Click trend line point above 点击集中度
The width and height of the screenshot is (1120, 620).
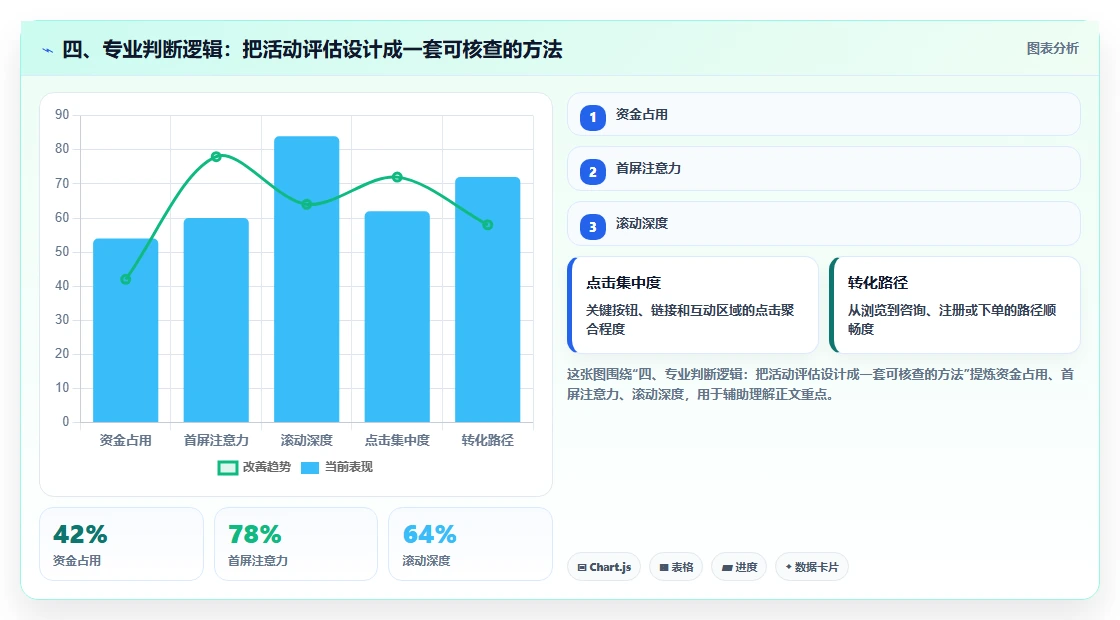(397, 177)
